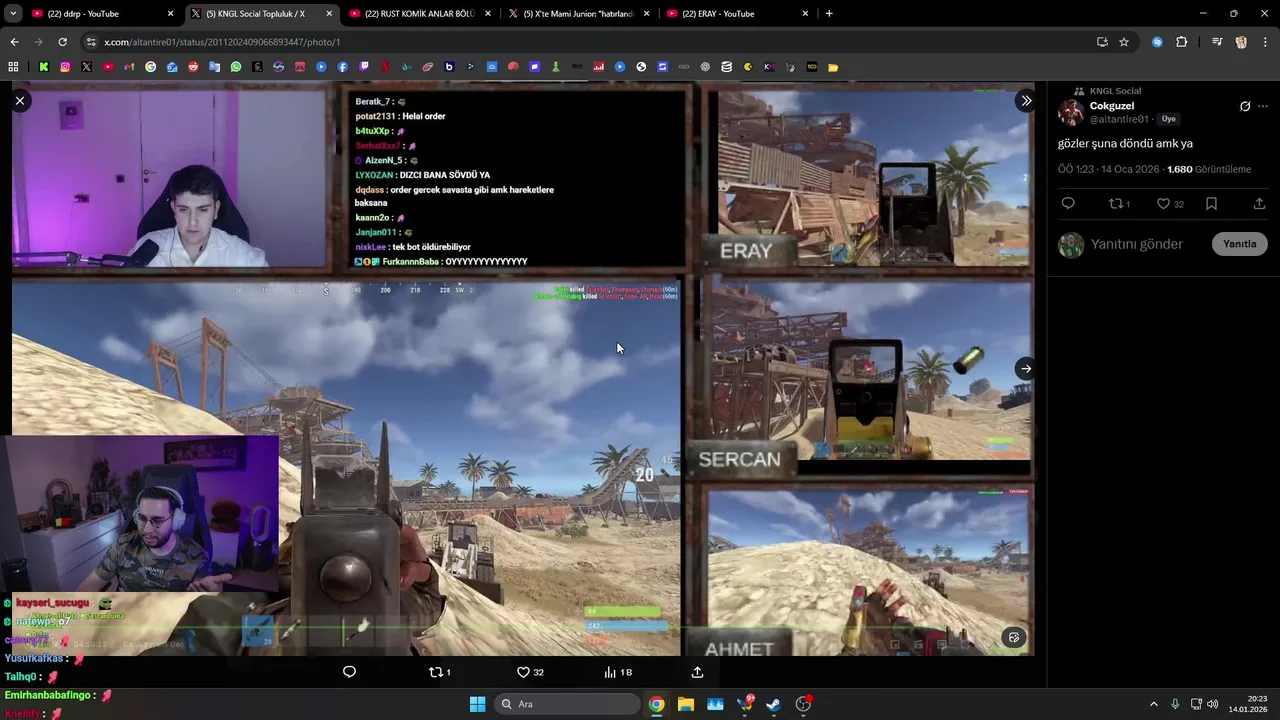Open the Kick bookmark
1280x720 pixels.
(44, 67)
